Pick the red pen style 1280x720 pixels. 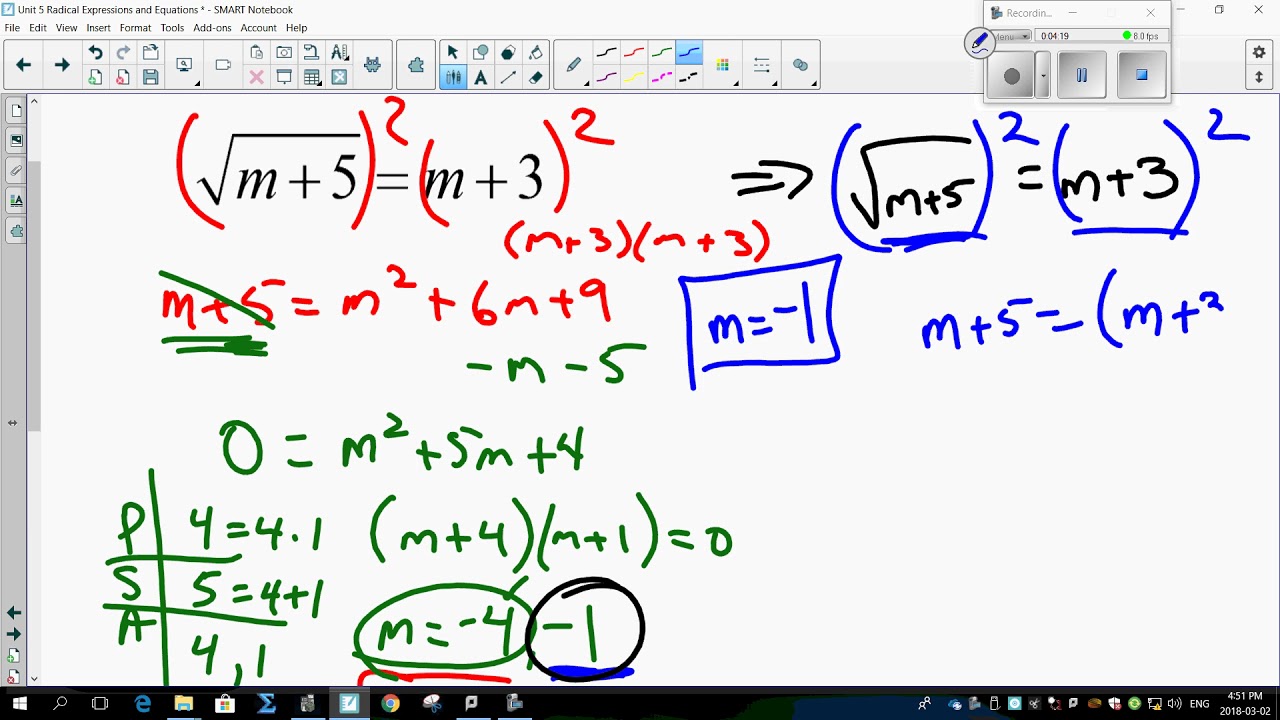click(x=634, y=53)
